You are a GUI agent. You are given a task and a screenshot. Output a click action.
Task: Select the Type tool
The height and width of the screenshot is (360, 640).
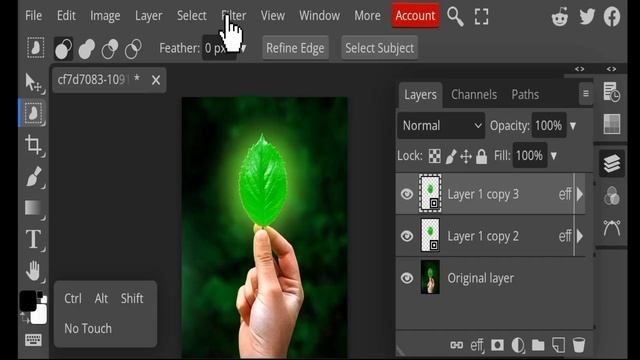[x=33, y=239]
